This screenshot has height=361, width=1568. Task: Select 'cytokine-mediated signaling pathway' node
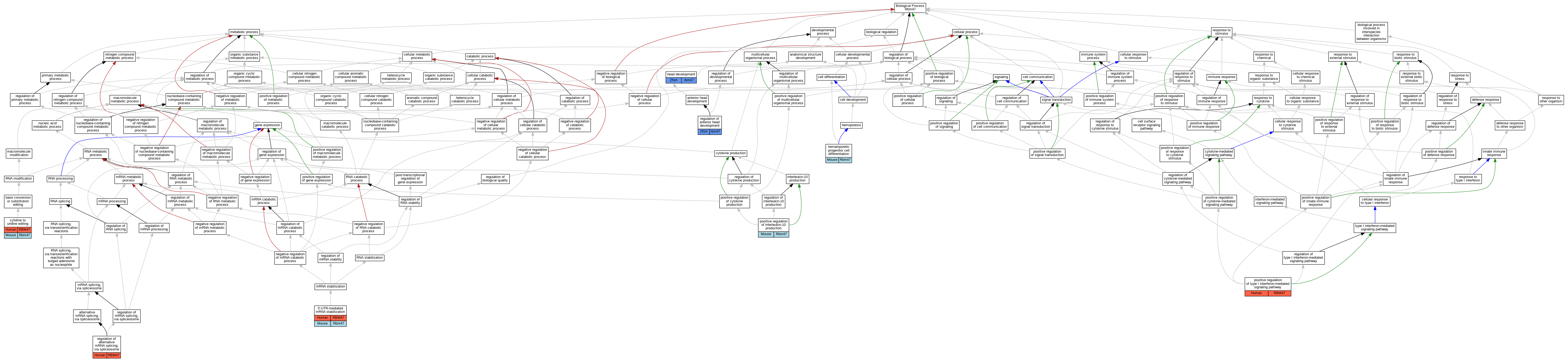[1219, 153]
